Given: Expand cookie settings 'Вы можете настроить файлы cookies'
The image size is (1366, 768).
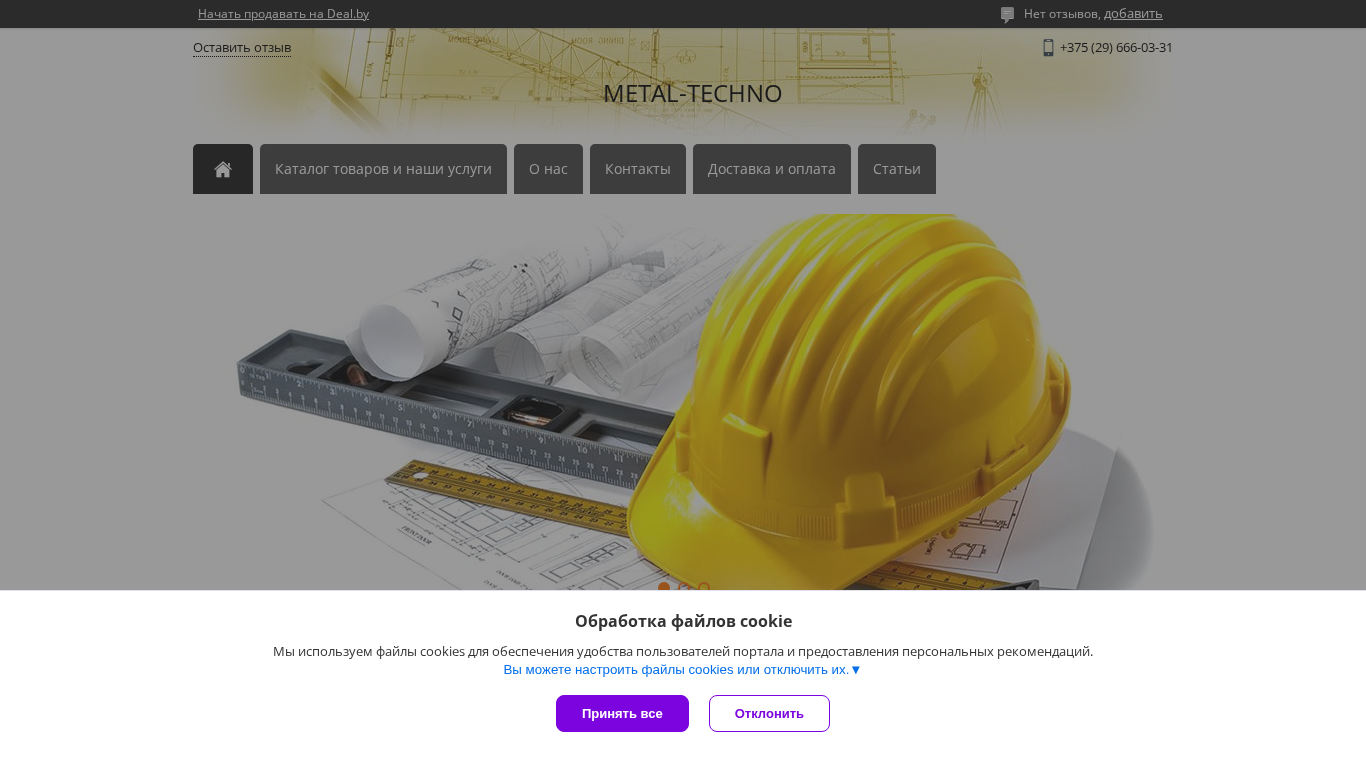Looking at the screenshot, I should point(682,670).
